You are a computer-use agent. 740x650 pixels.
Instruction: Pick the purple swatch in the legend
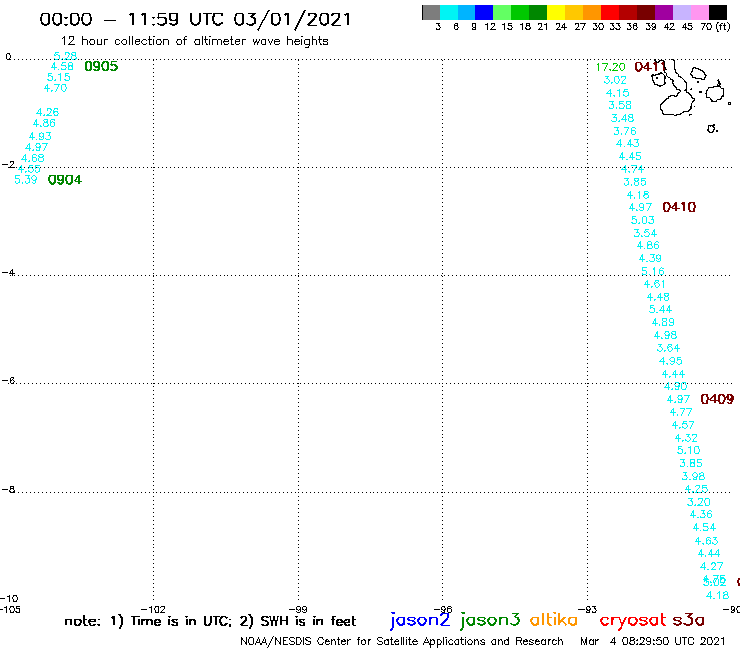664,12
